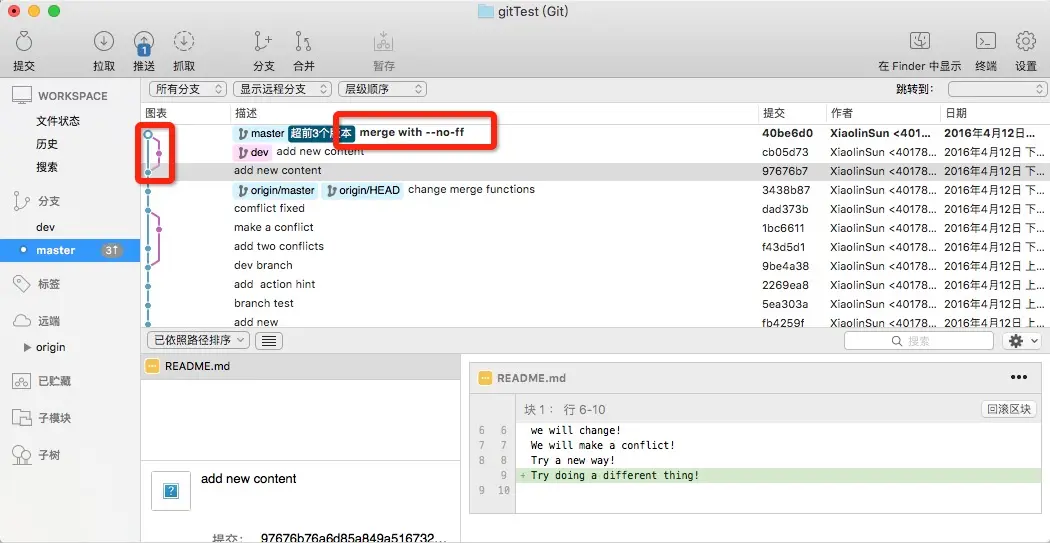
Task: Click the 日期 column header
Action: click(956, 114)
